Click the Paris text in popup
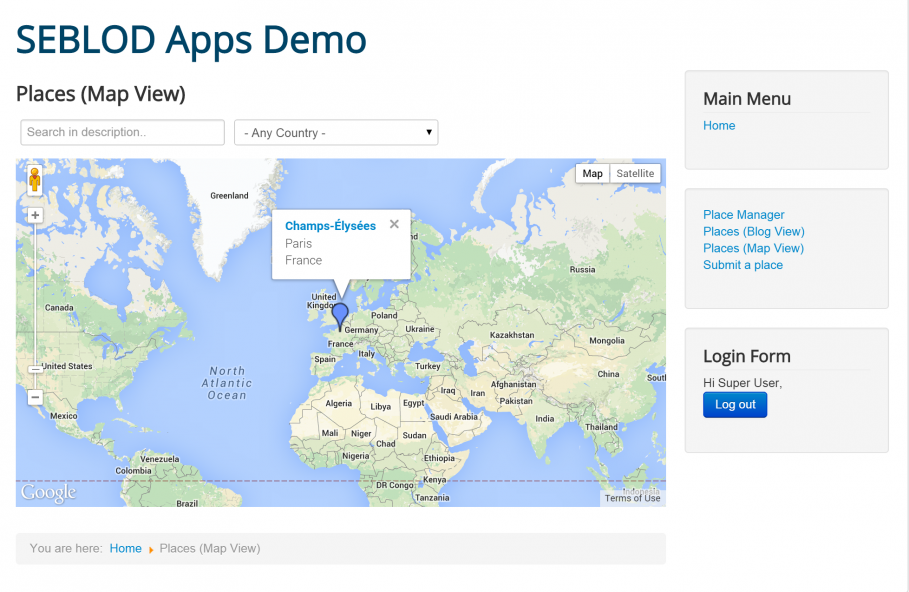Screen dimensions: 909x592 click(x=299, y=244)
